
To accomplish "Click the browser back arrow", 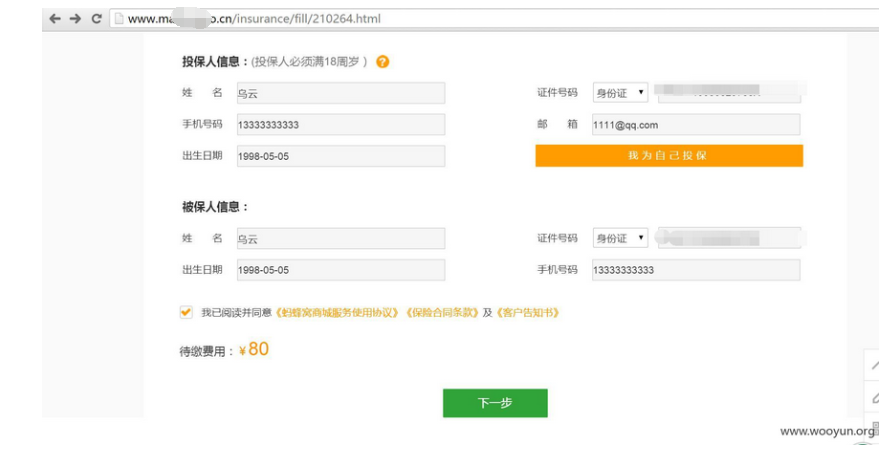I will point(54,18).
